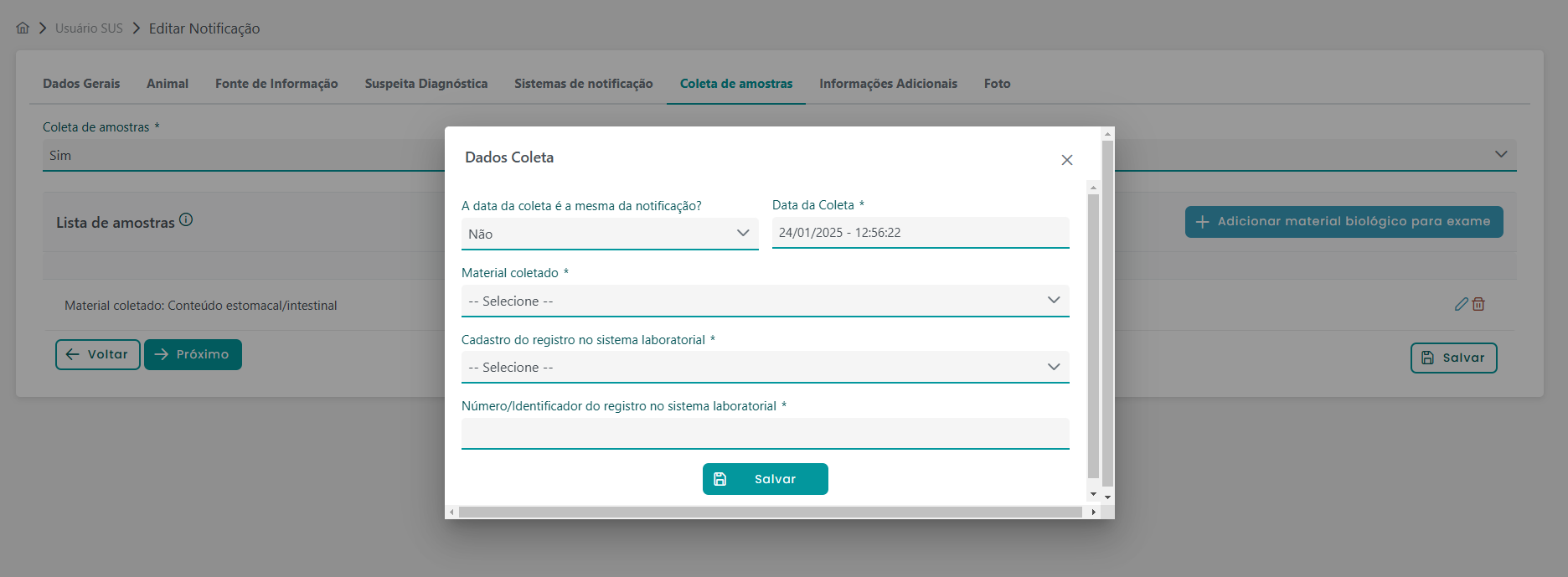This screenshot has height=577, width=1568.
Task: Click the page Salvar button with outline
Action: (1453, 358)
